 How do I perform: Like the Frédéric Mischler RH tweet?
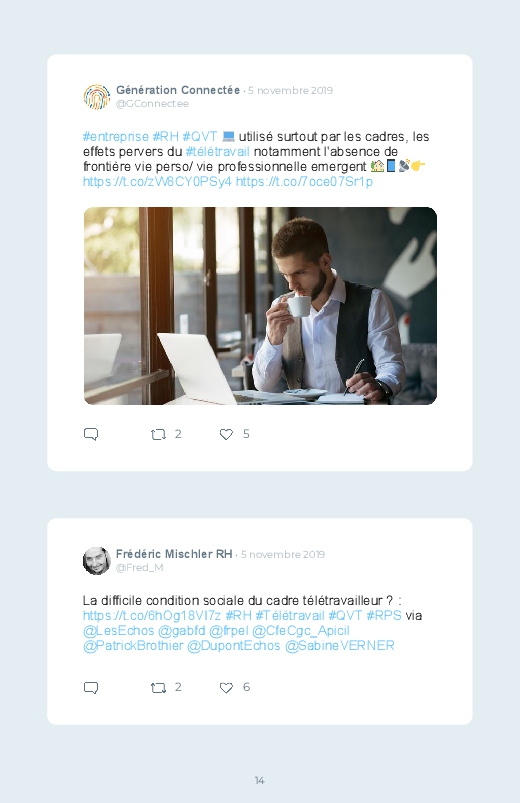[226, 688]
